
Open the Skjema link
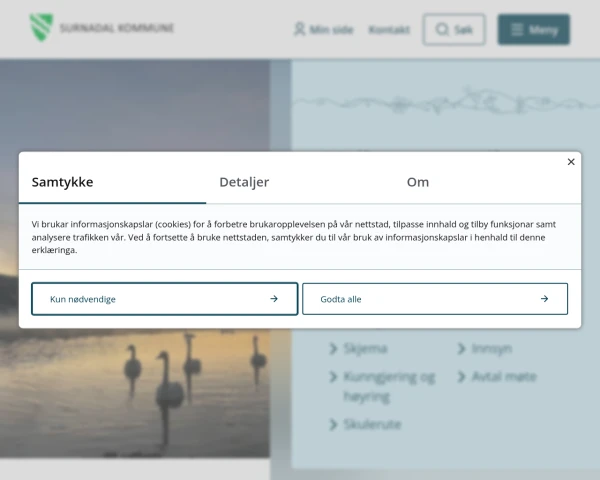pyautogui.click(x=359, y=348)
